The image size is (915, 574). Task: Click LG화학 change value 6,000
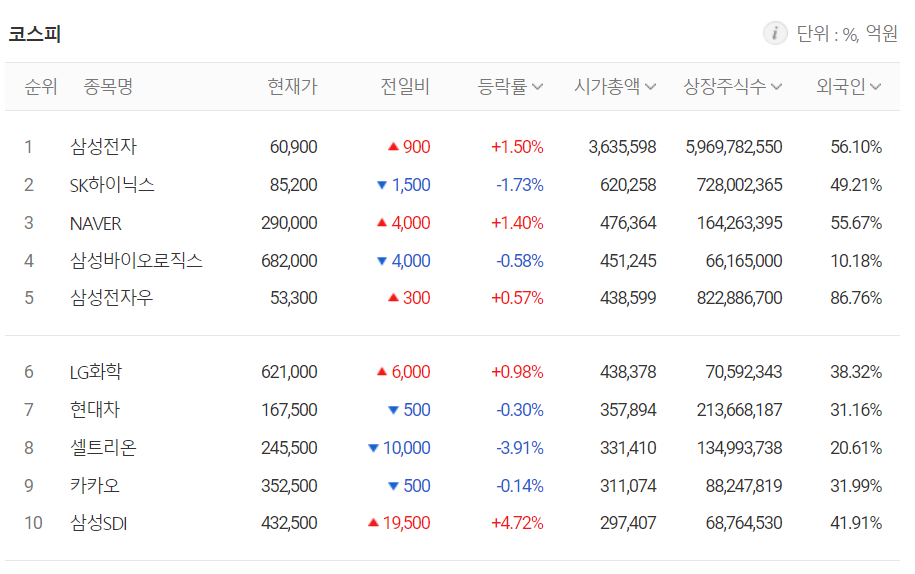click(411, 372)
